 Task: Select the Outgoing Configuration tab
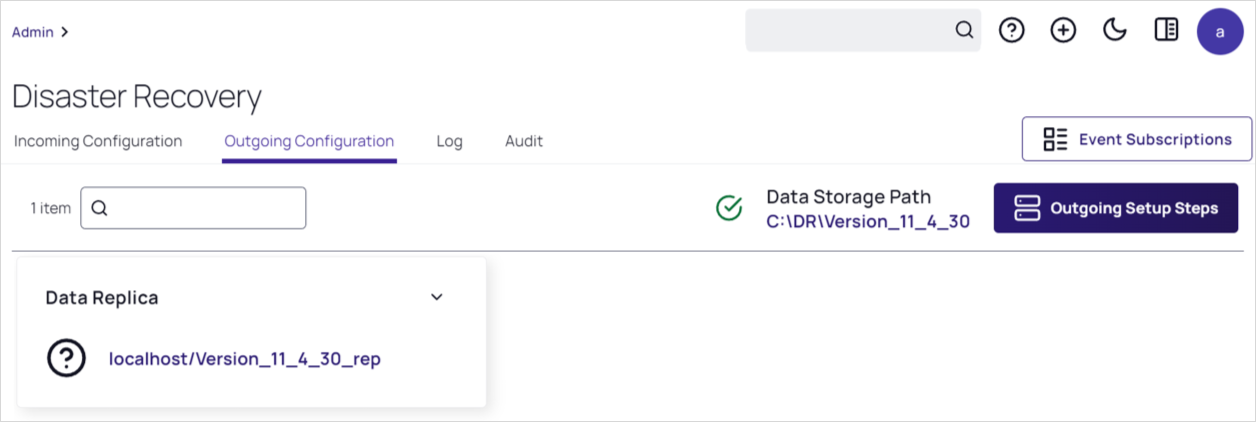coord(309,141)
